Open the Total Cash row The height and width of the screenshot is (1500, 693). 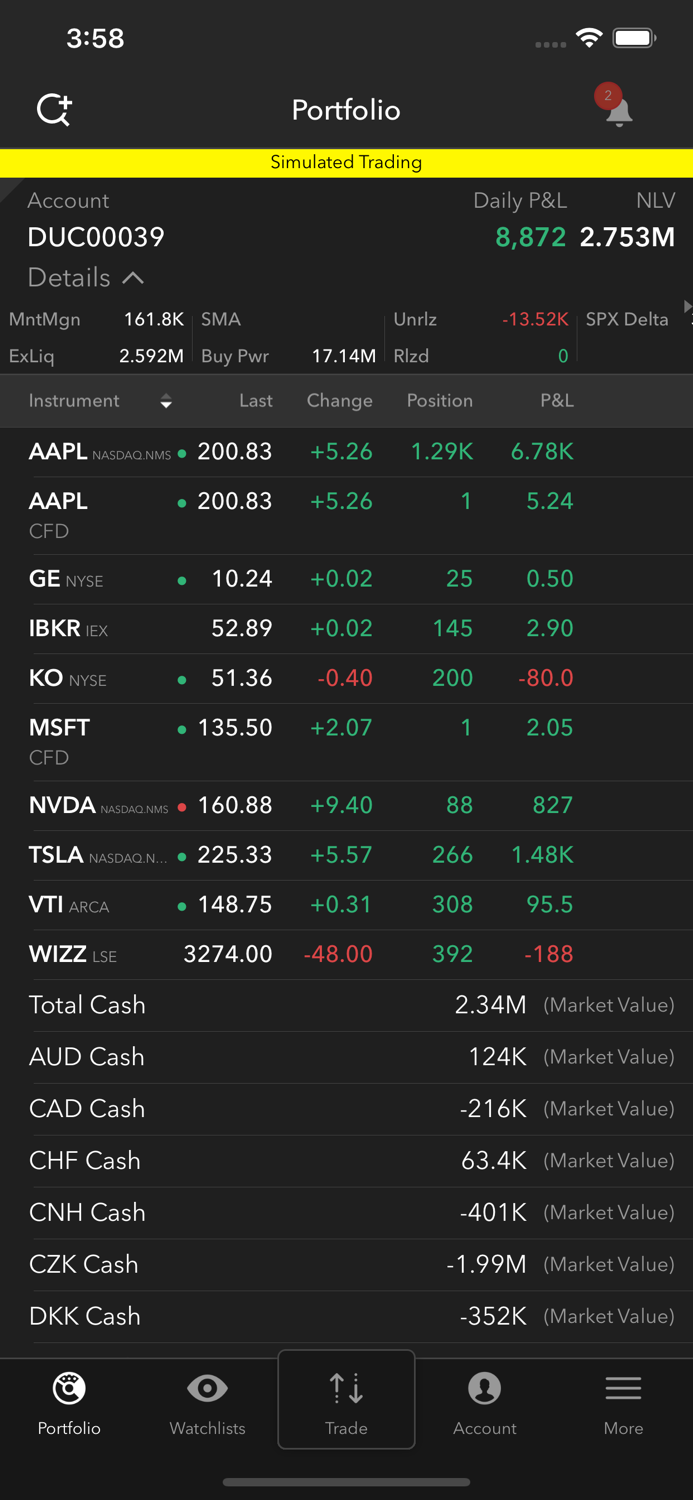tap(346, 1005)
